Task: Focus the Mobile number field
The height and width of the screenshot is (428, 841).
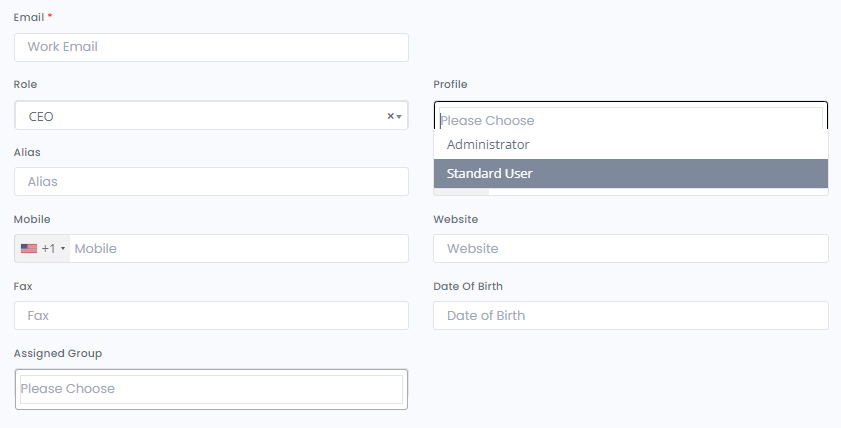Action: tap(239, 248)
